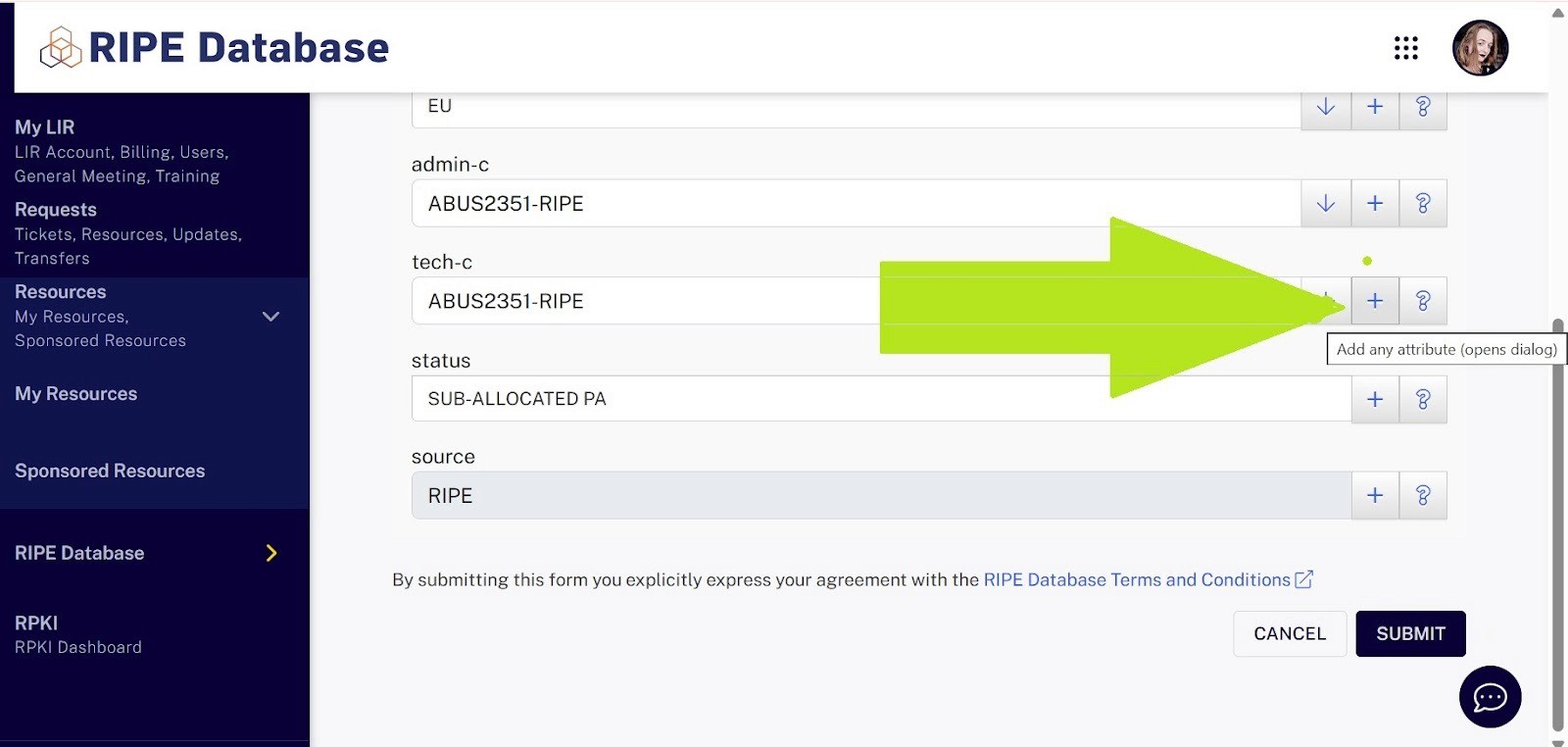Screen dimensions: 1568x747
Task: Collapse the Resources section chevron
Action: tap(271, 317)
